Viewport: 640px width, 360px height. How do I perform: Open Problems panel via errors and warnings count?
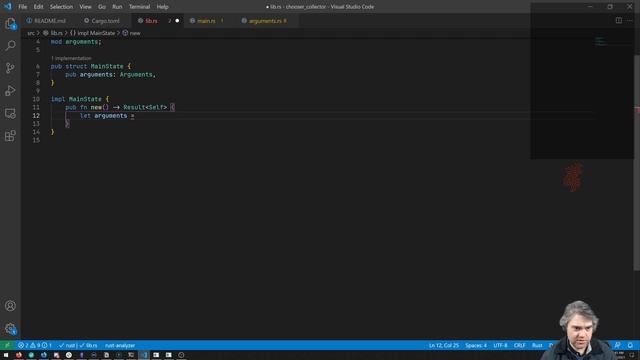pyautogui.click(x=34, y=345)
